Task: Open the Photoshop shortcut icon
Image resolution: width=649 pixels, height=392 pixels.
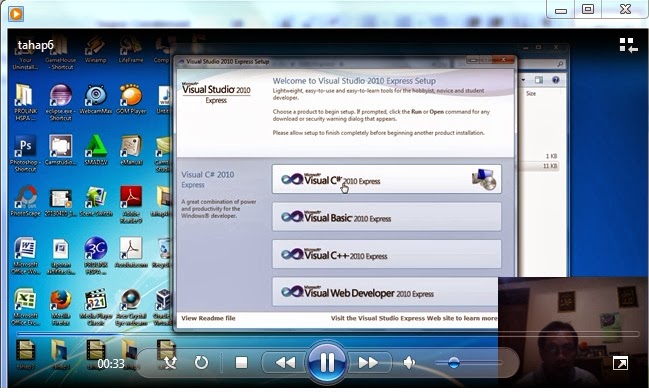Action: [x=25, y=153]
